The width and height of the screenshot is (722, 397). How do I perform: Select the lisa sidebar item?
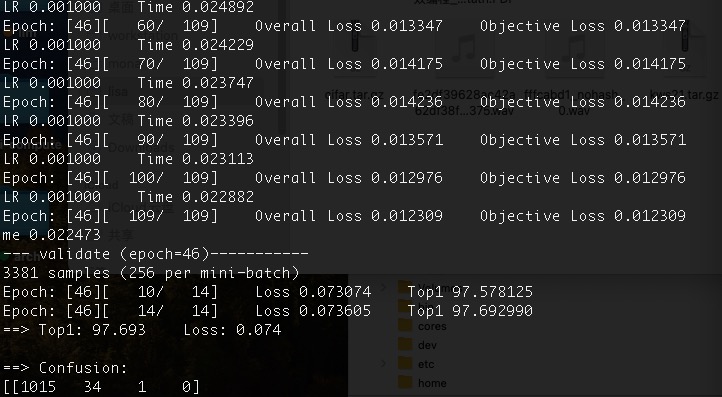119,91
